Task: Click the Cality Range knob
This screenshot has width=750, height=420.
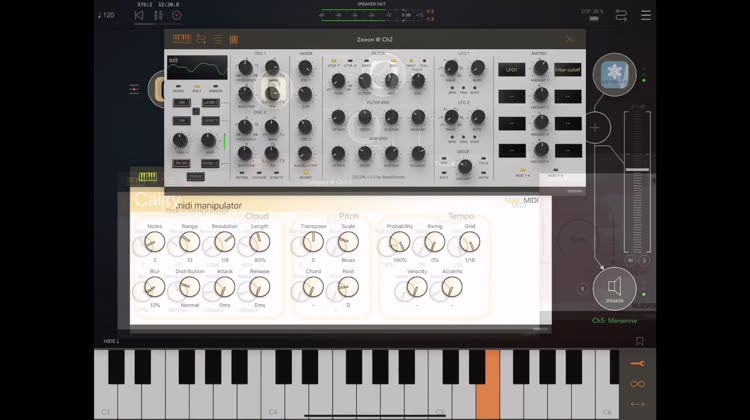Action: [x=189, y=243]
